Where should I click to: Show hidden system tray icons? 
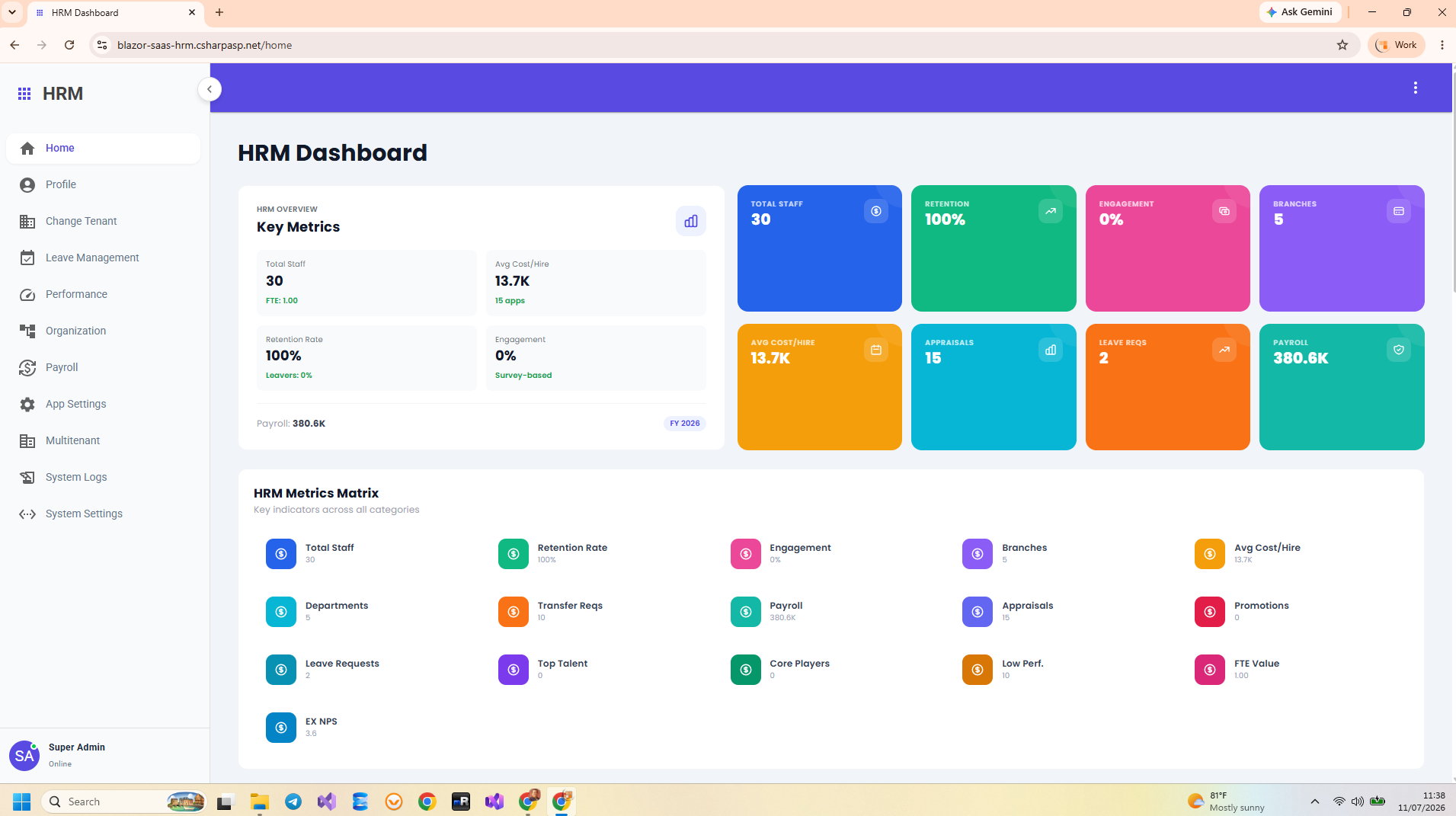click(x=1314, y=802)
